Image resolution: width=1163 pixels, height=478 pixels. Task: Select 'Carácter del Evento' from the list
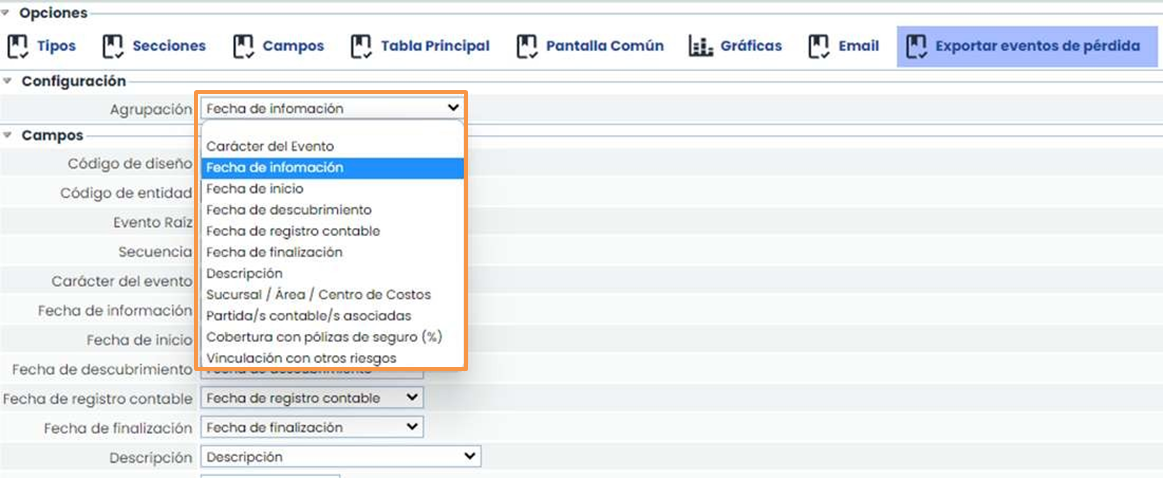tap(270, 146)
